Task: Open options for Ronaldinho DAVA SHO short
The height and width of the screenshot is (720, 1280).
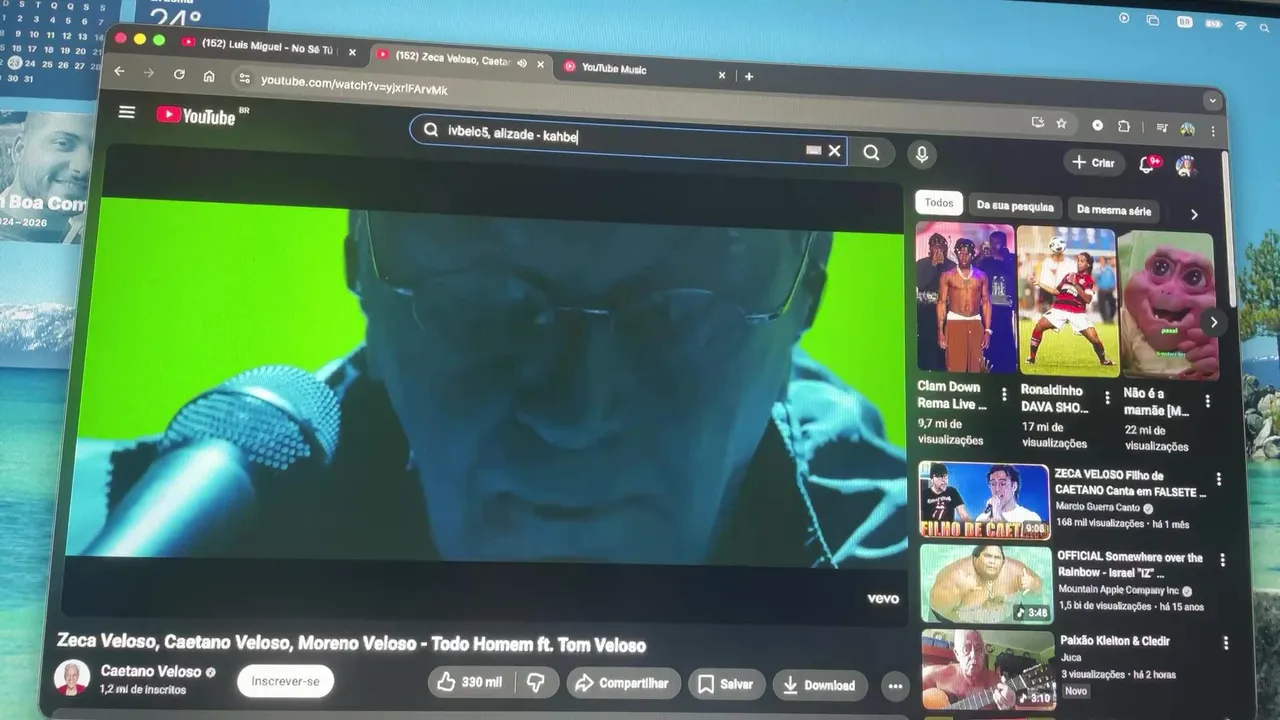Action: 1107,398
